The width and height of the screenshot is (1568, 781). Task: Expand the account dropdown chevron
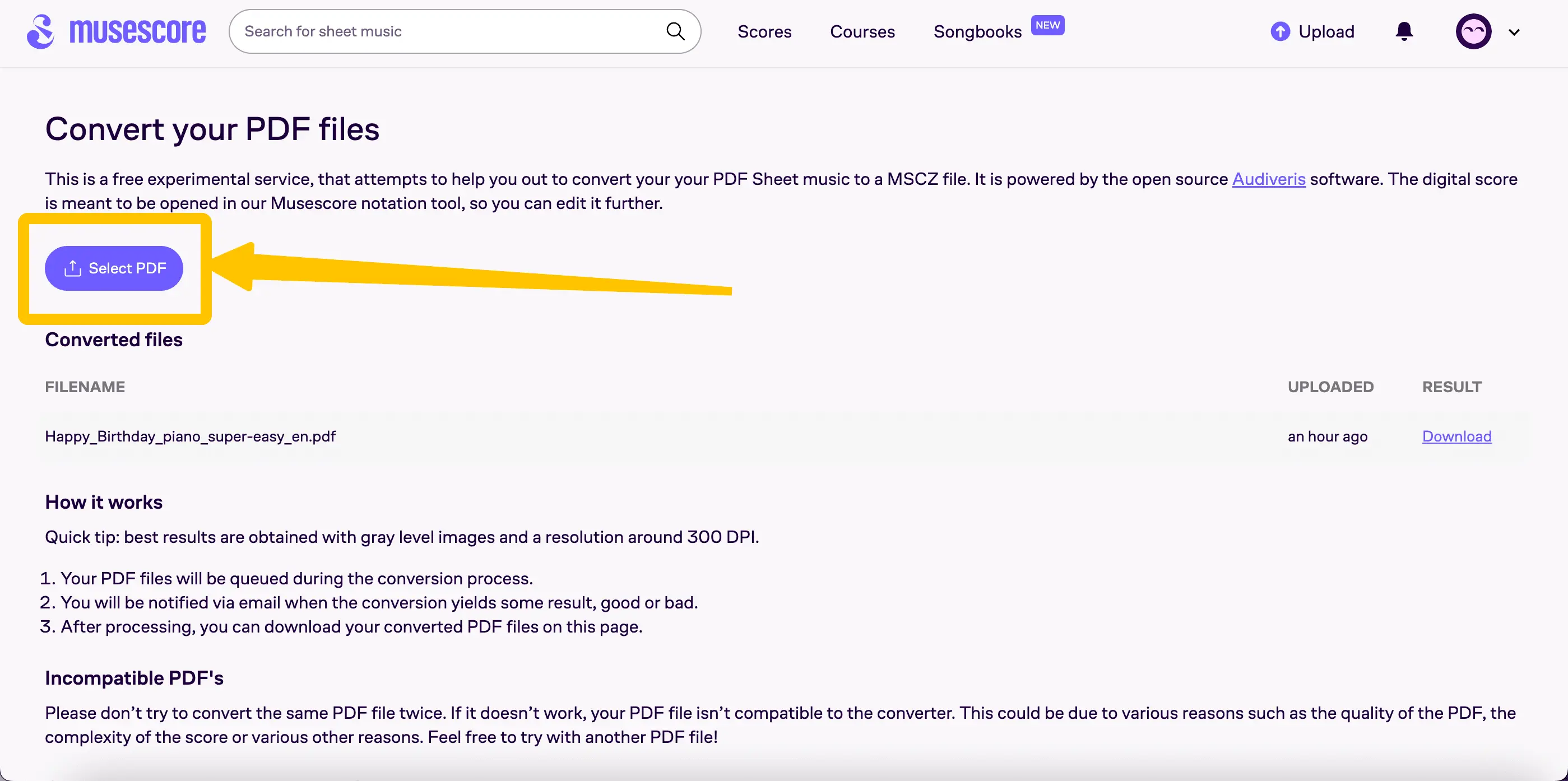(1514, 32)
